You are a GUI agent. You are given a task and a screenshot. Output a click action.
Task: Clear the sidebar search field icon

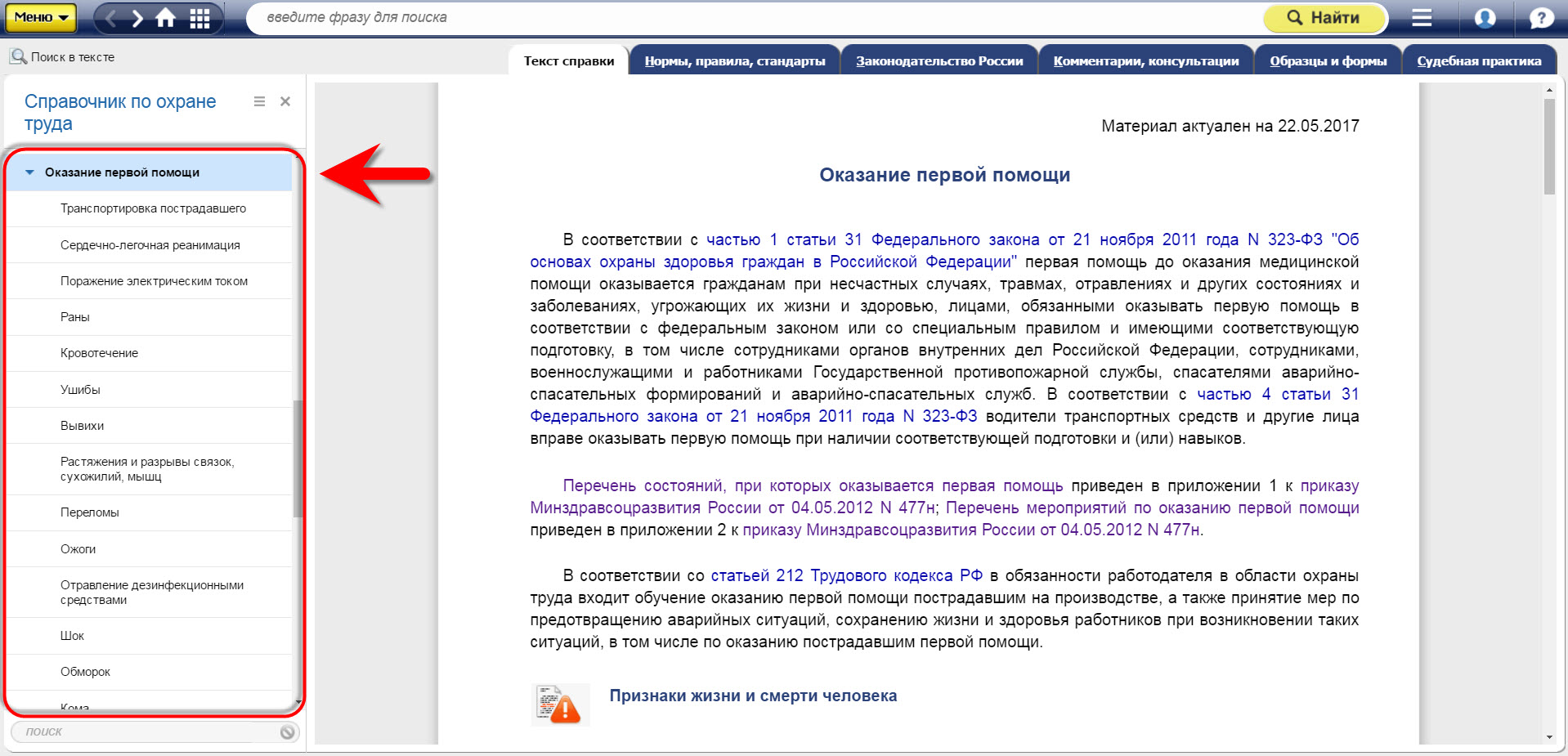[287, 732]
